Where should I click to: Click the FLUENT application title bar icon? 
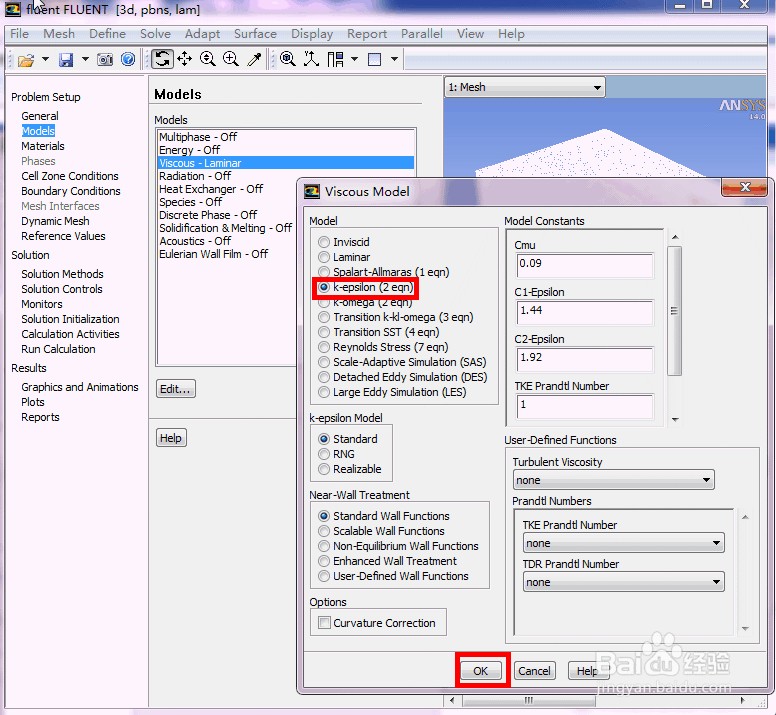coord(13,8)
